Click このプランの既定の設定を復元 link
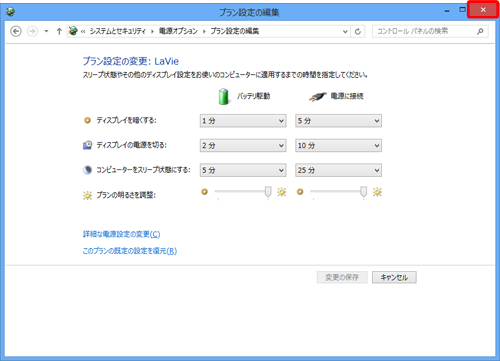Image resolution: width=500 pixels, height=361 pixels. (x=130, y=251)
